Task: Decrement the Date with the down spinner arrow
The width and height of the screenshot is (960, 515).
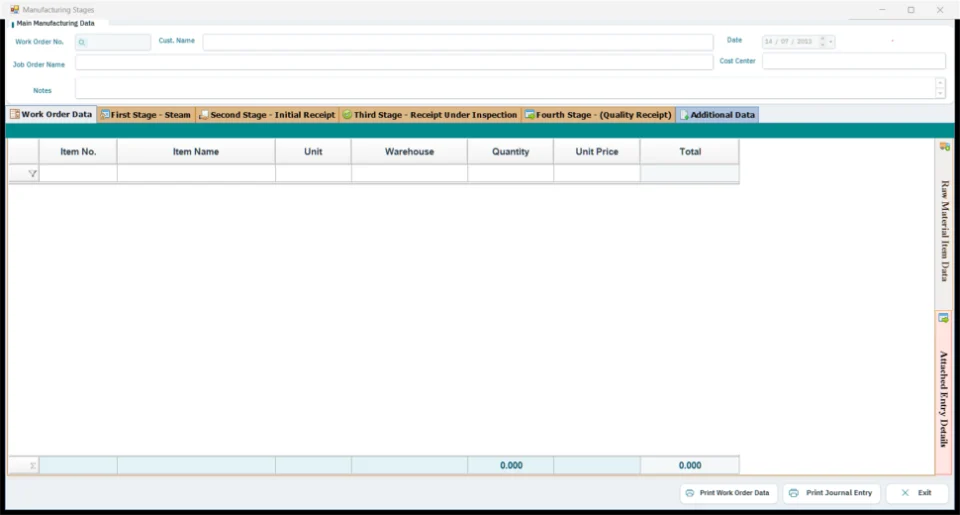Action: tap(822, 45)
